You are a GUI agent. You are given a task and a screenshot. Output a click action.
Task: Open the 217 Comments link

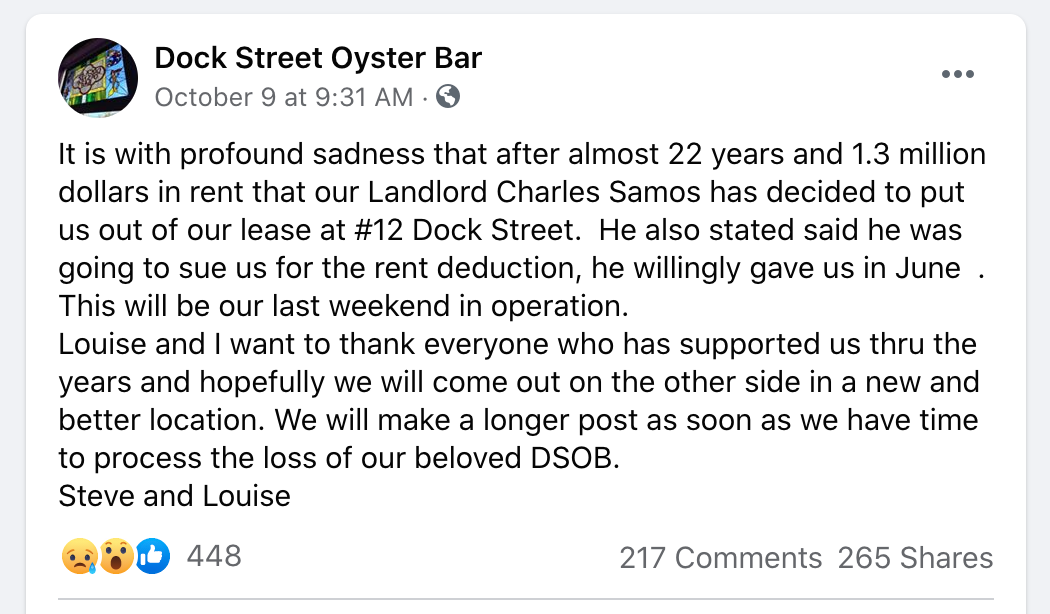click(720, 558)
